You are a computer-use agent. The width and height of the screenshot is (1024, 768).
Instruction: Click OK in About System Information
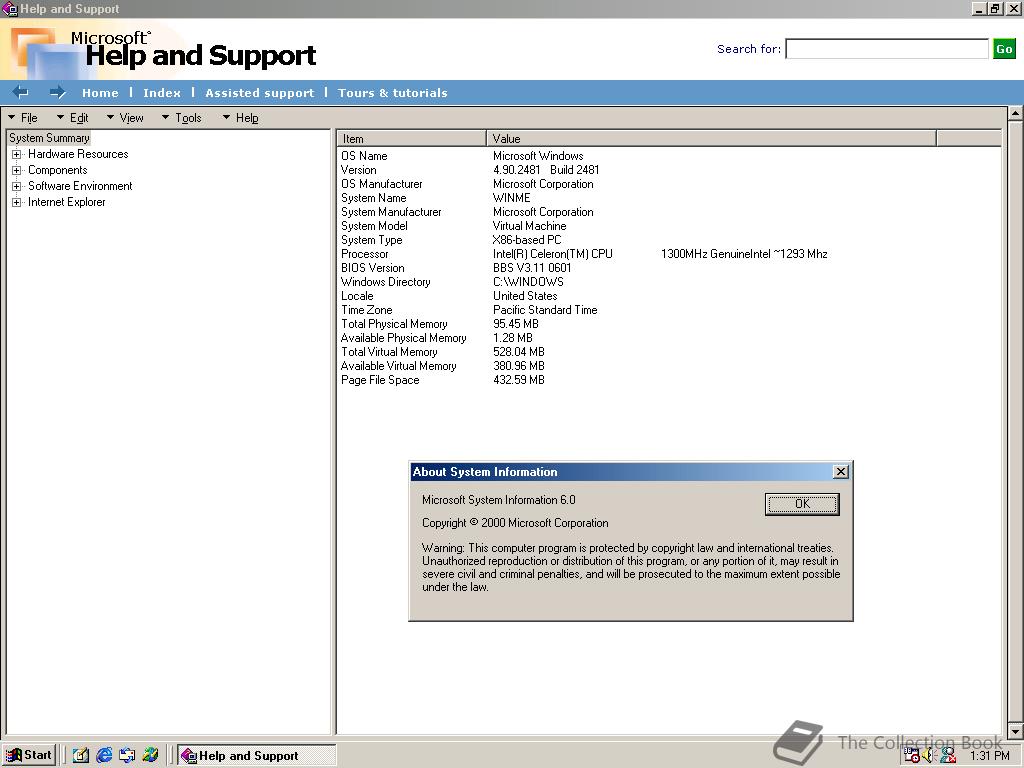coord(802,504)
